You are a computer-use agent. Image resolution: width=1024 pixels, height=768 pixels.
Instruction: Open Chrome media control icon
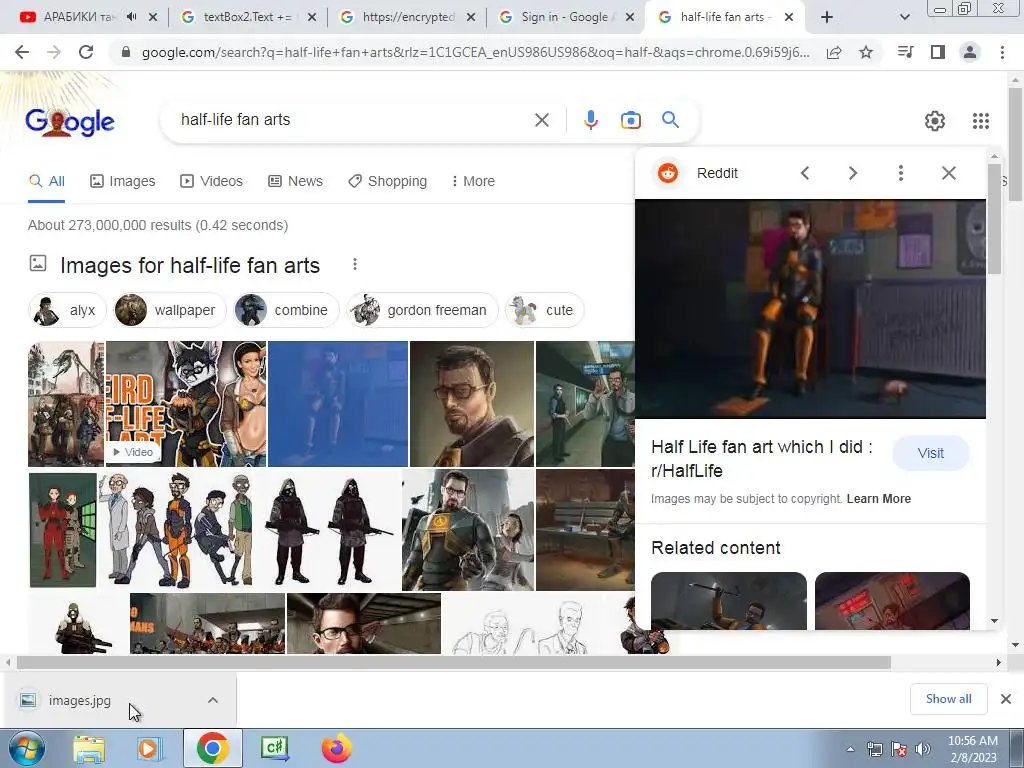(905, 52)
